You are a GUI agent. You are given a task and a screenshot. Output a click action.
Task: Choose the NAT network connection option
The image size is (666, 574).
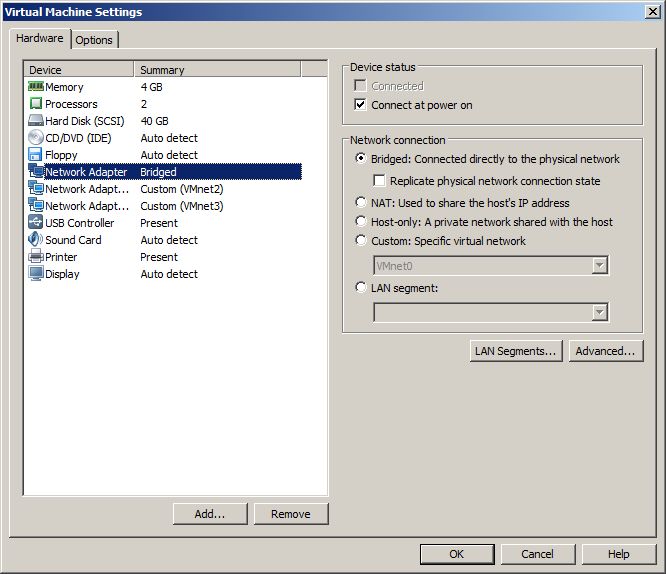point(361,203)
